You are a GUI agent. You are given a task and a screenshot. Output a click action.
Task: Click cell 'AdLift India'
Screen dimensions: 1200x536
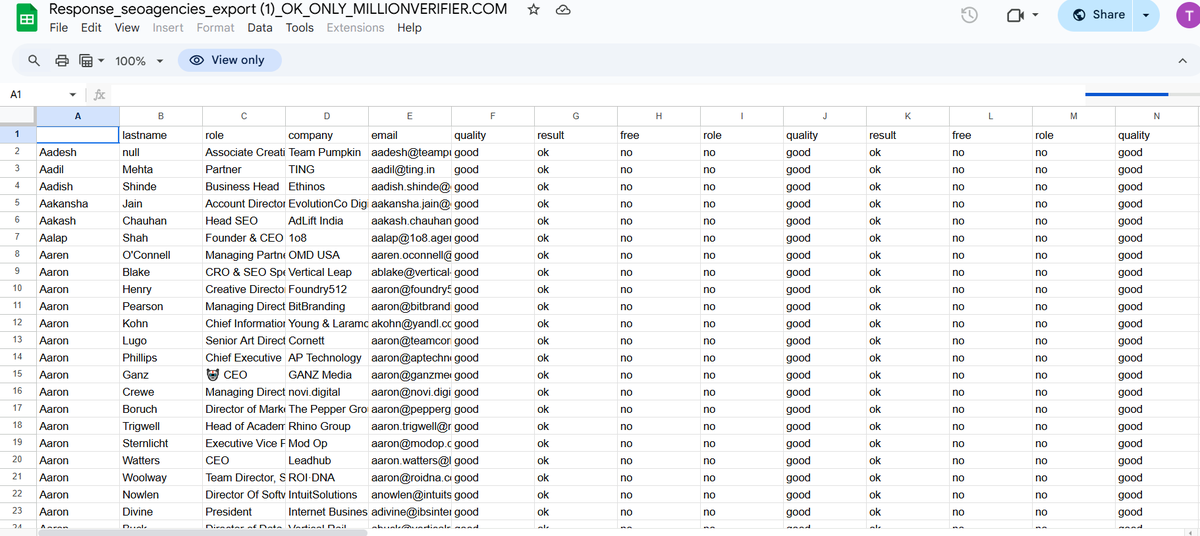tap(326, 221)
